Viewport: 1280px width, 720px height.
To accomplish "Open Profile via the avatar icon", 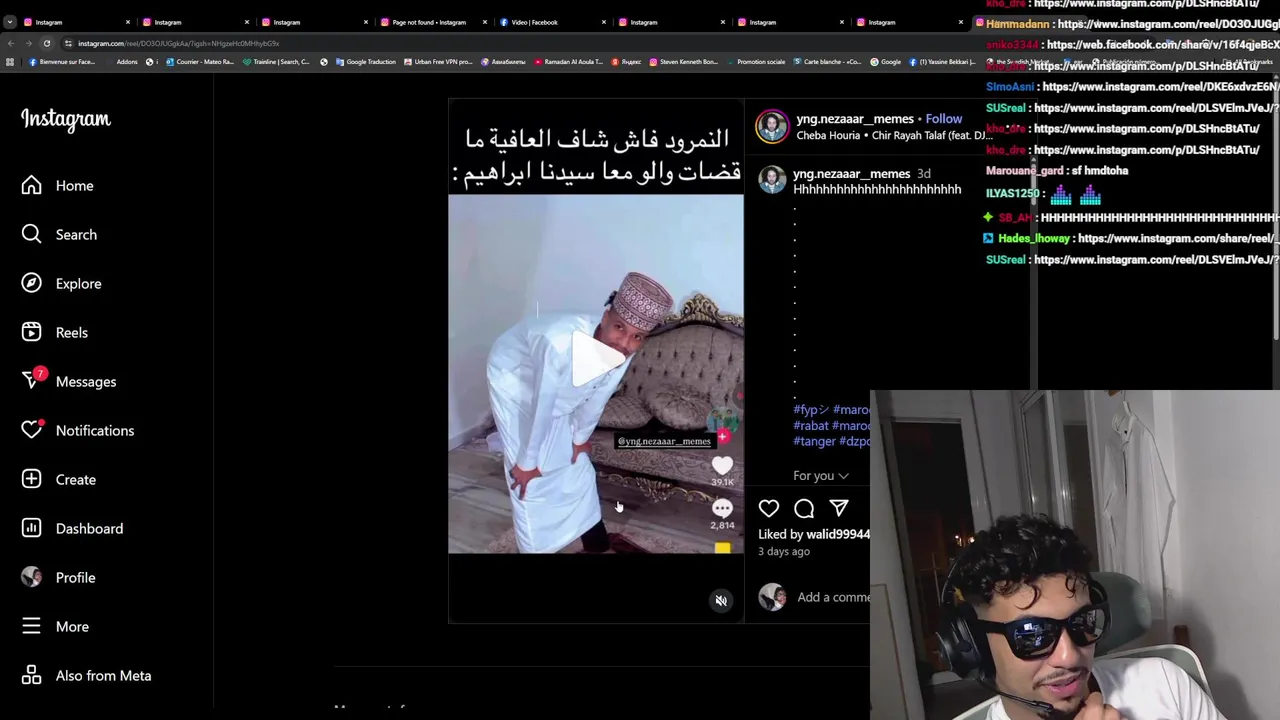I will 31,577.
